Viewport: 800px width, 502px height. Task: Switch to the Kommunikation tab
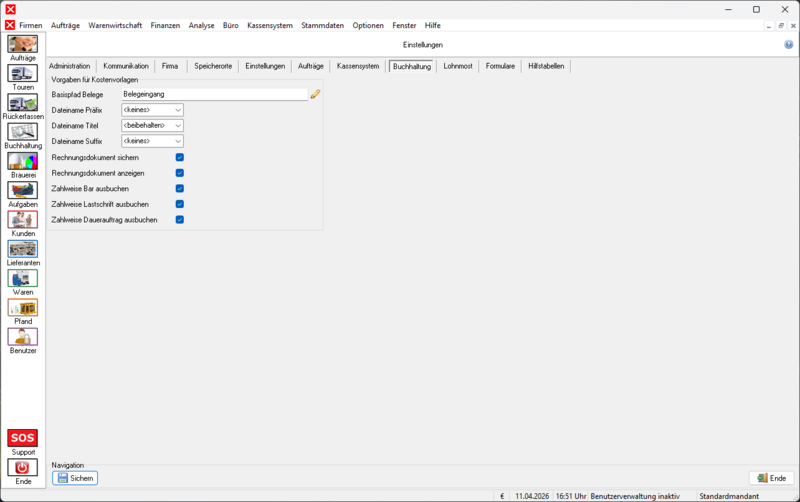(x=126, y=66)
